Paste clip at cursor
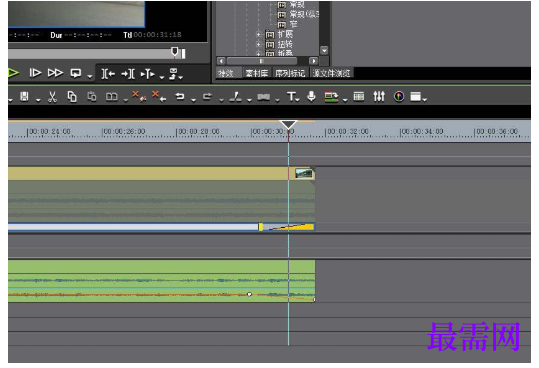 point(91,97)
